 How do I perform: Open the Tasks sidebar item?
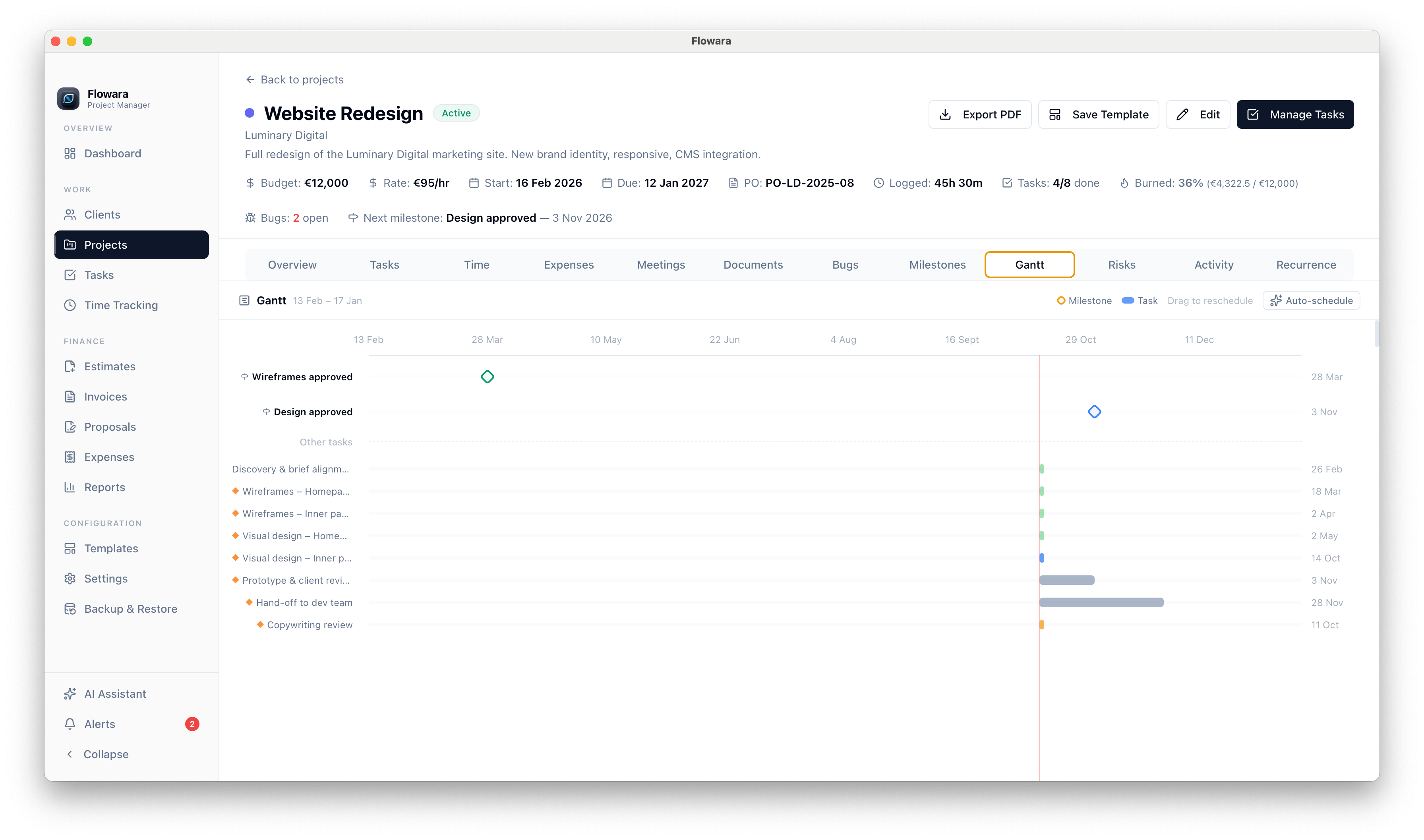coord(131,275)
